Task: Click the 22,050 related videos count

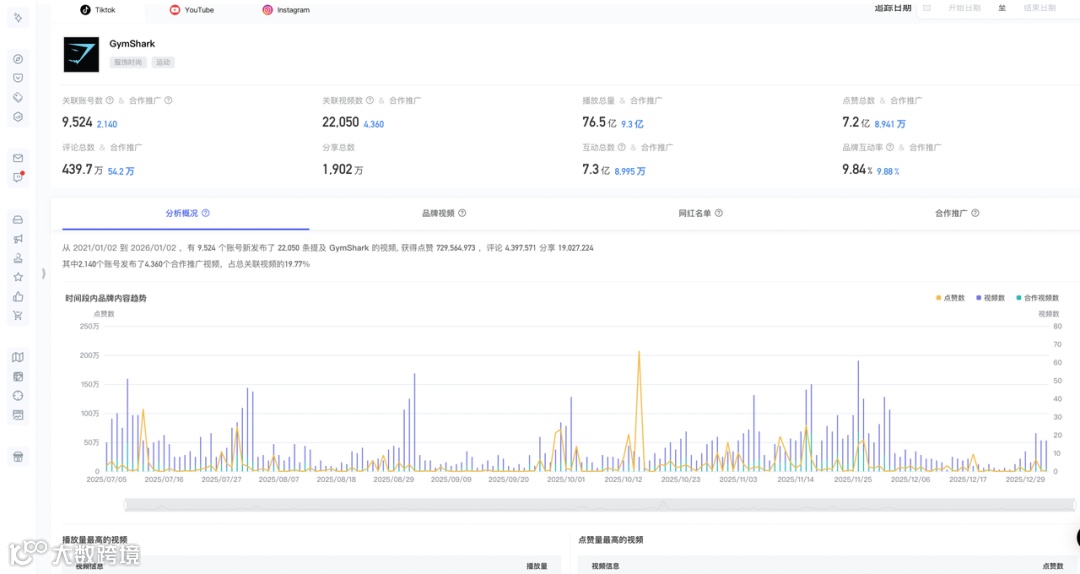Action: click(341, 122)
